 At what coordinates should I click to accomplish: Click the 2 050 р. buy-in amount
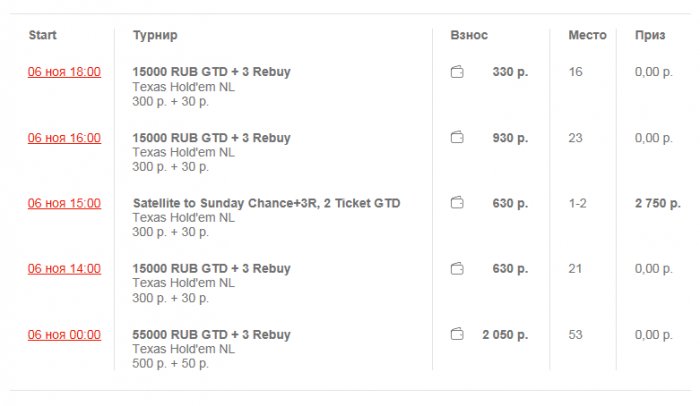coord(504,335)
